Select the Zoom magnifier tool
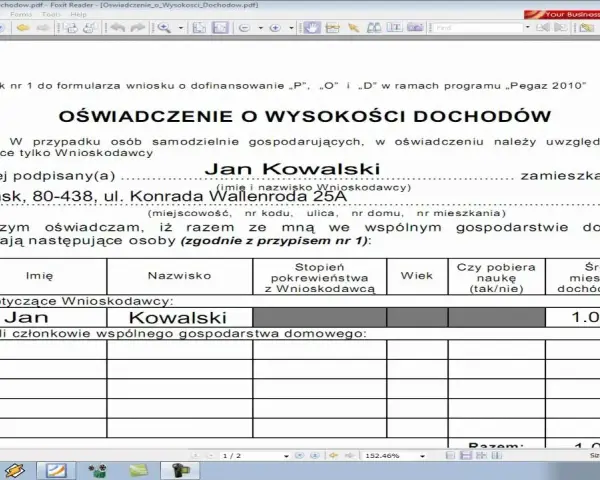The width and height of the screenshot is (600, 480). pos(164,28)
